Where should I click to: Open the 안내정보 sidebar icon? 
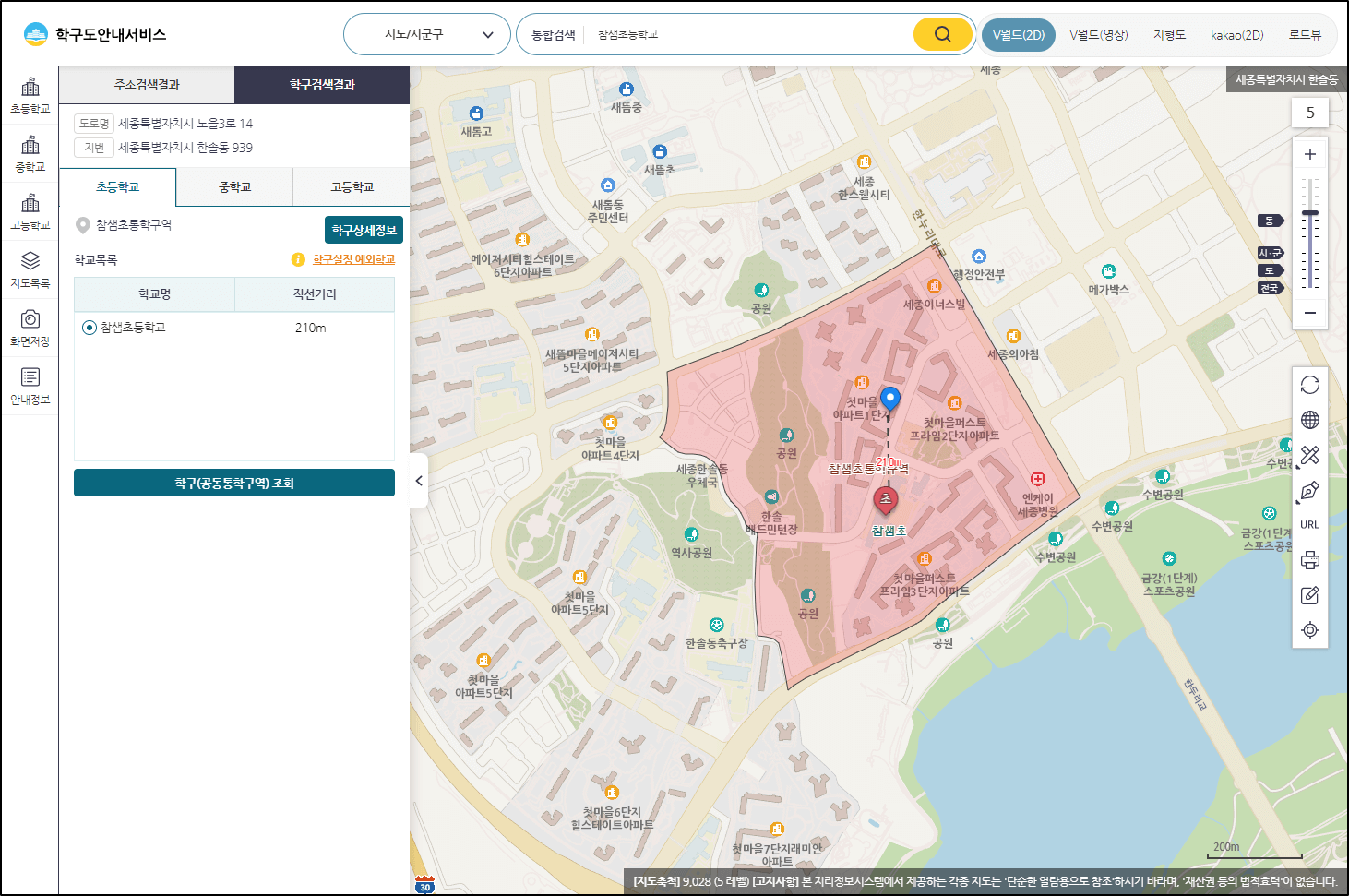[x=30, y=387]
